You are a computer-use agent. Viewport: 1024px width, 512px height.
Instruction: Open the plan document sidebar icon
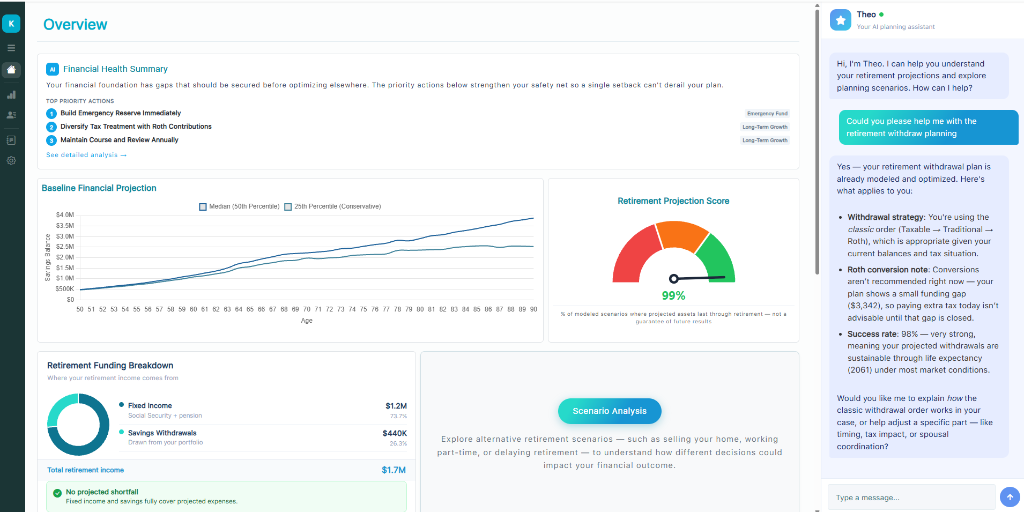tap(11, 140)
